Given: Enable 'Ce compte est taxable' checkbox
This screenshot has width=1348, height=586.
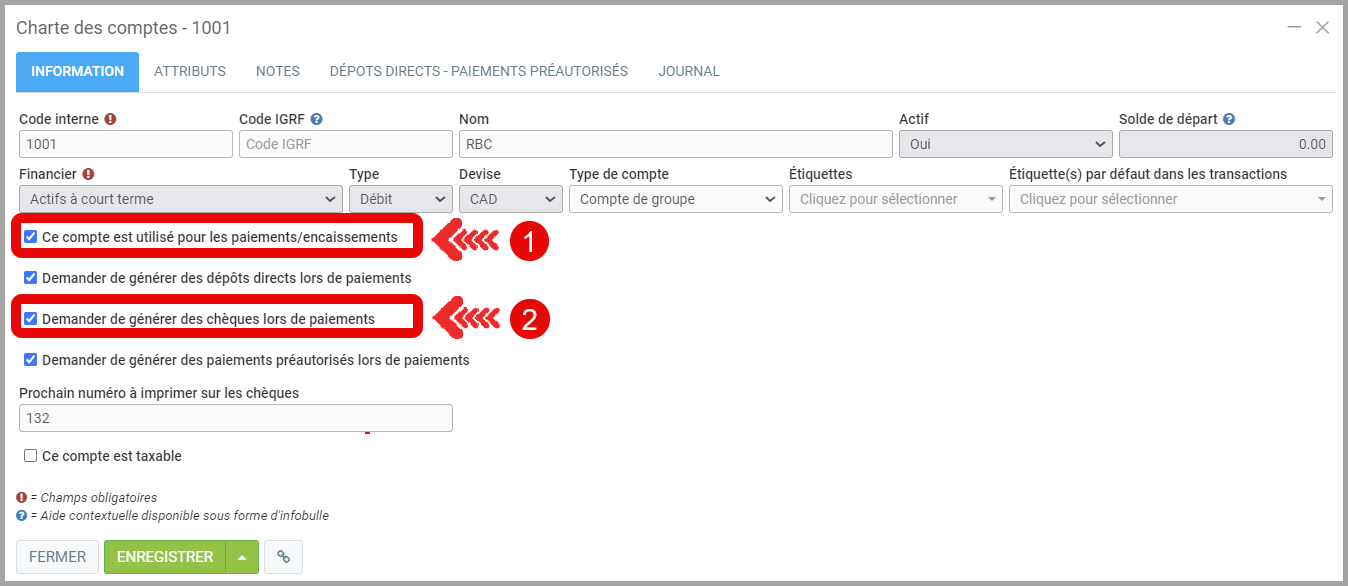Looking at the screenshot, I should click(x=31, y=456).
